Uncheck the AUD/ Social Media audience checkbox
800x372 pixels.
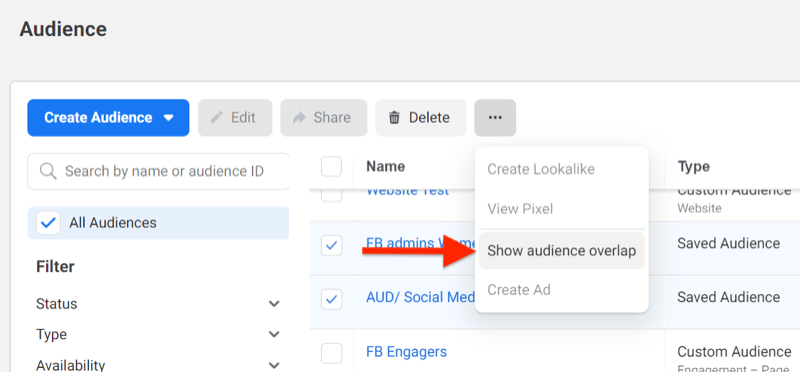click(x=332, y=299)
